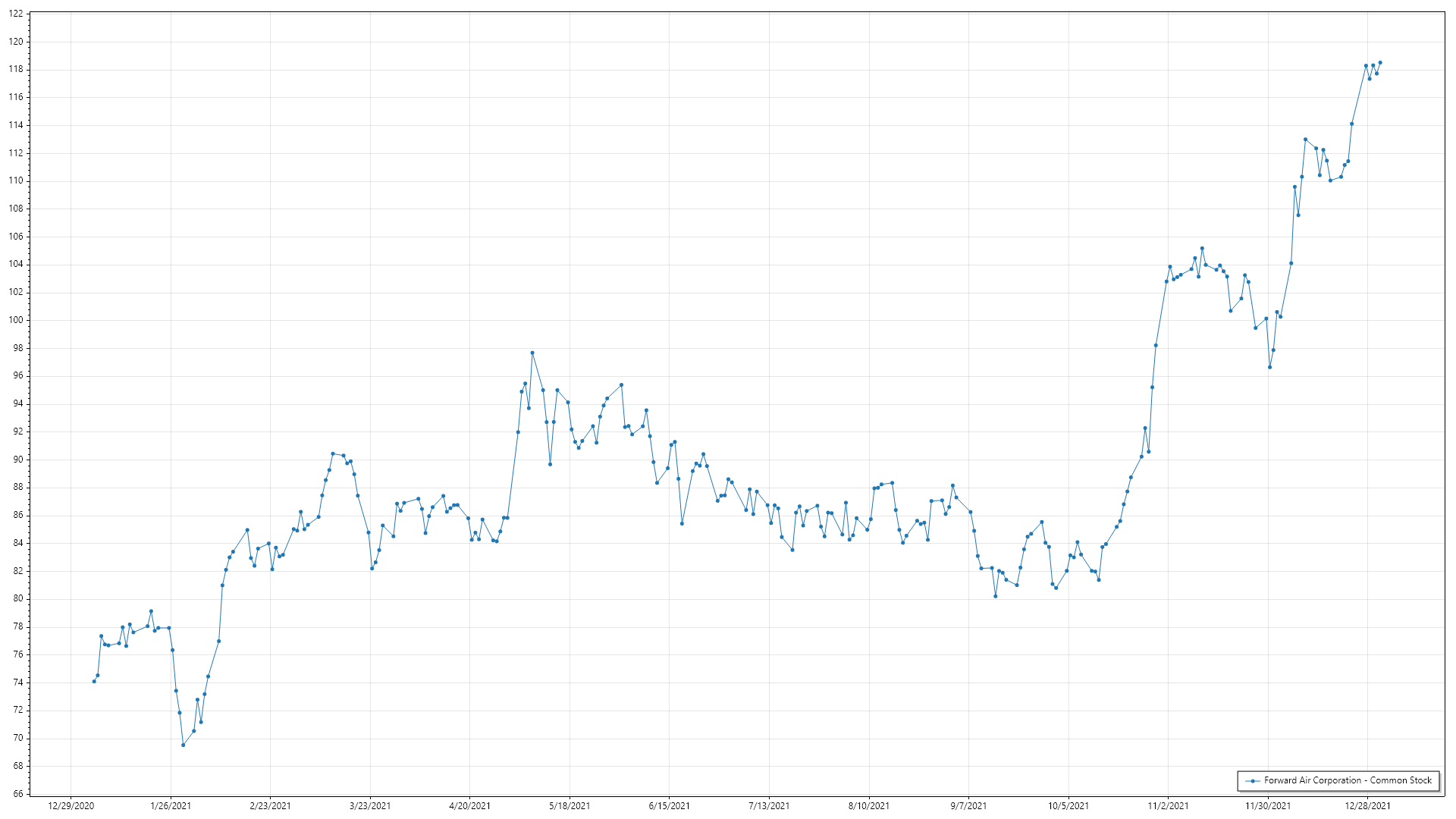Click the 84 price label on the y-axis
Image resolution: width=1456 pixels, height=819 pixels.
(18, 543)
